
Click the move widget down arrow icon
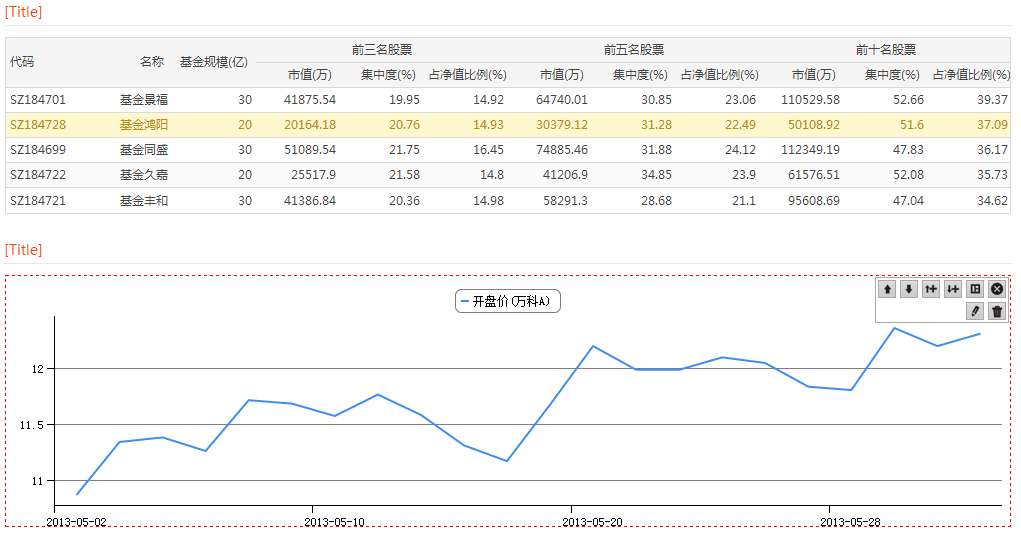point(909,289)
